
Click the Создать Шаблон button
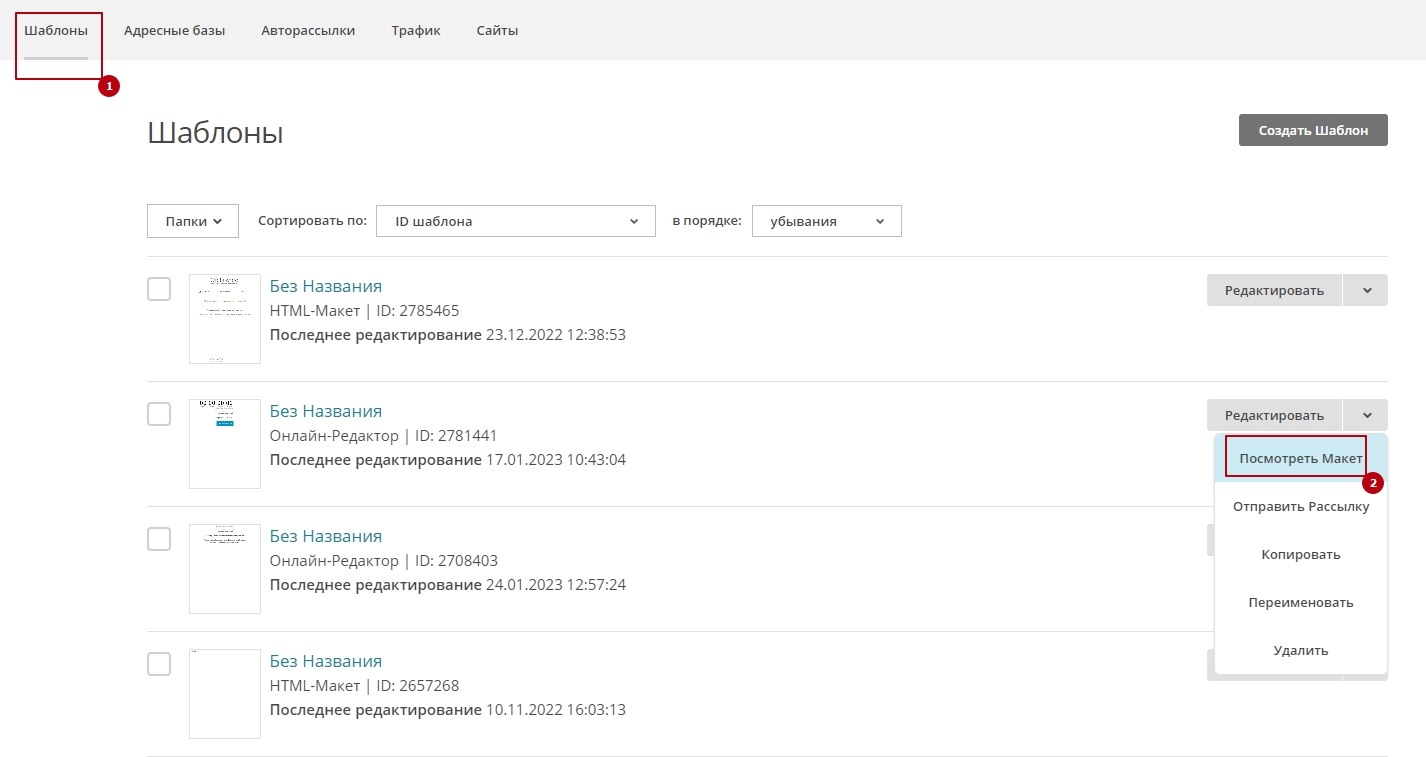(x=1312, y=130)
